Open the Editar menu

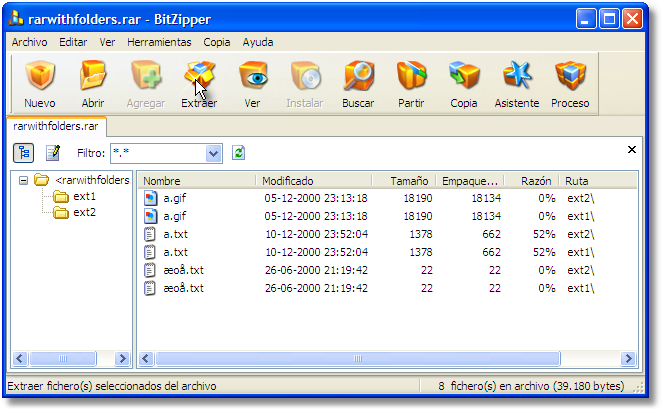73,42
